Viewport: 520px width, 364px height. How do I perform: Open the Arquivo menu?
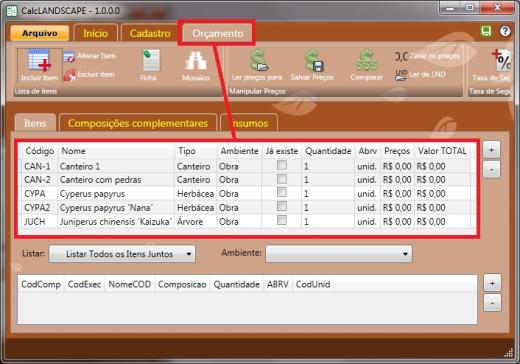coord(40,33)
